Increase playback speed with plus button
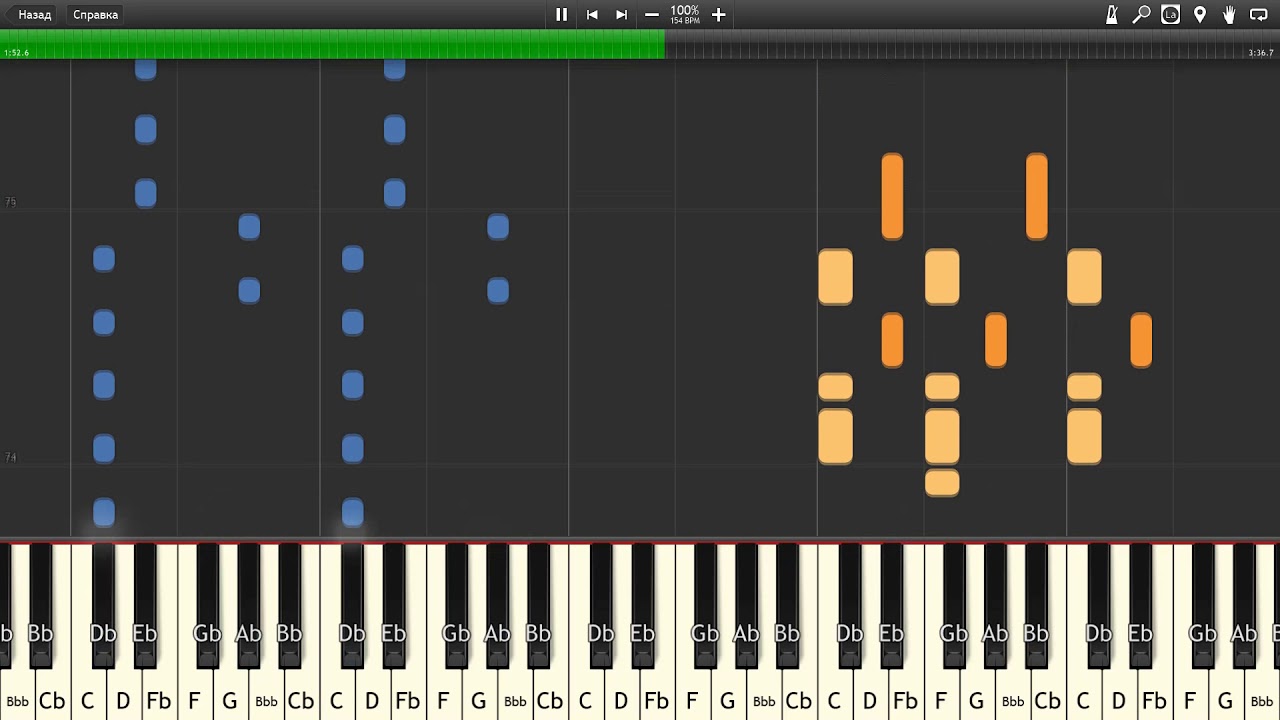Image resolution: width=1280 pixels, height=720 pixels. pyautogui.click(x=718, y=14)
